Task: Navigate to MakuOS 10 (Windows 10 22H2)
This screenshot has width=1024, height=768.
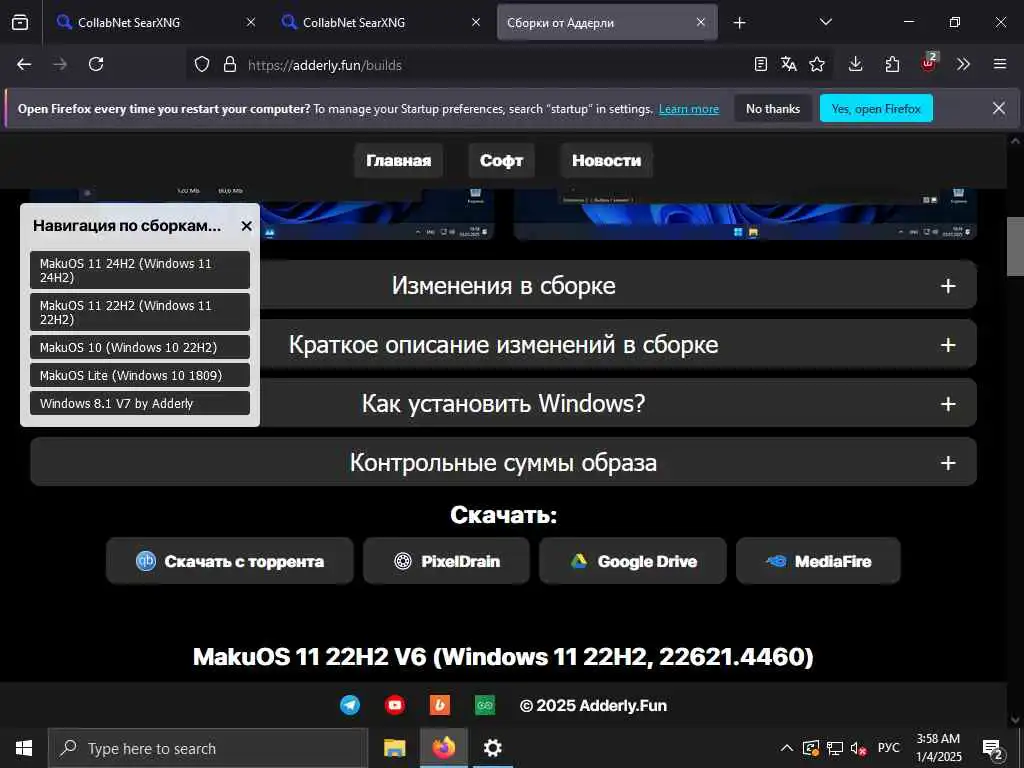Action: (140, 347)
